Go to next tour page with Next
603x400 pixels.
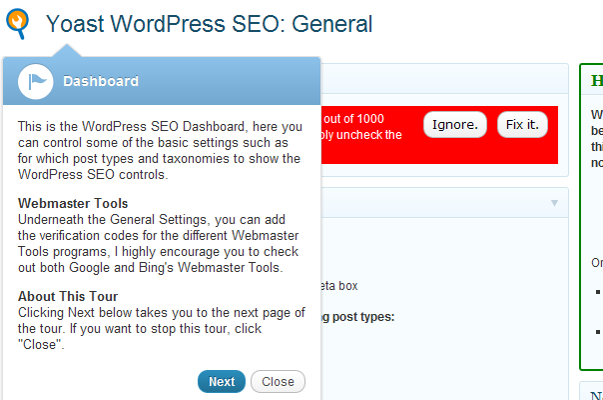[x=221, y=381]
